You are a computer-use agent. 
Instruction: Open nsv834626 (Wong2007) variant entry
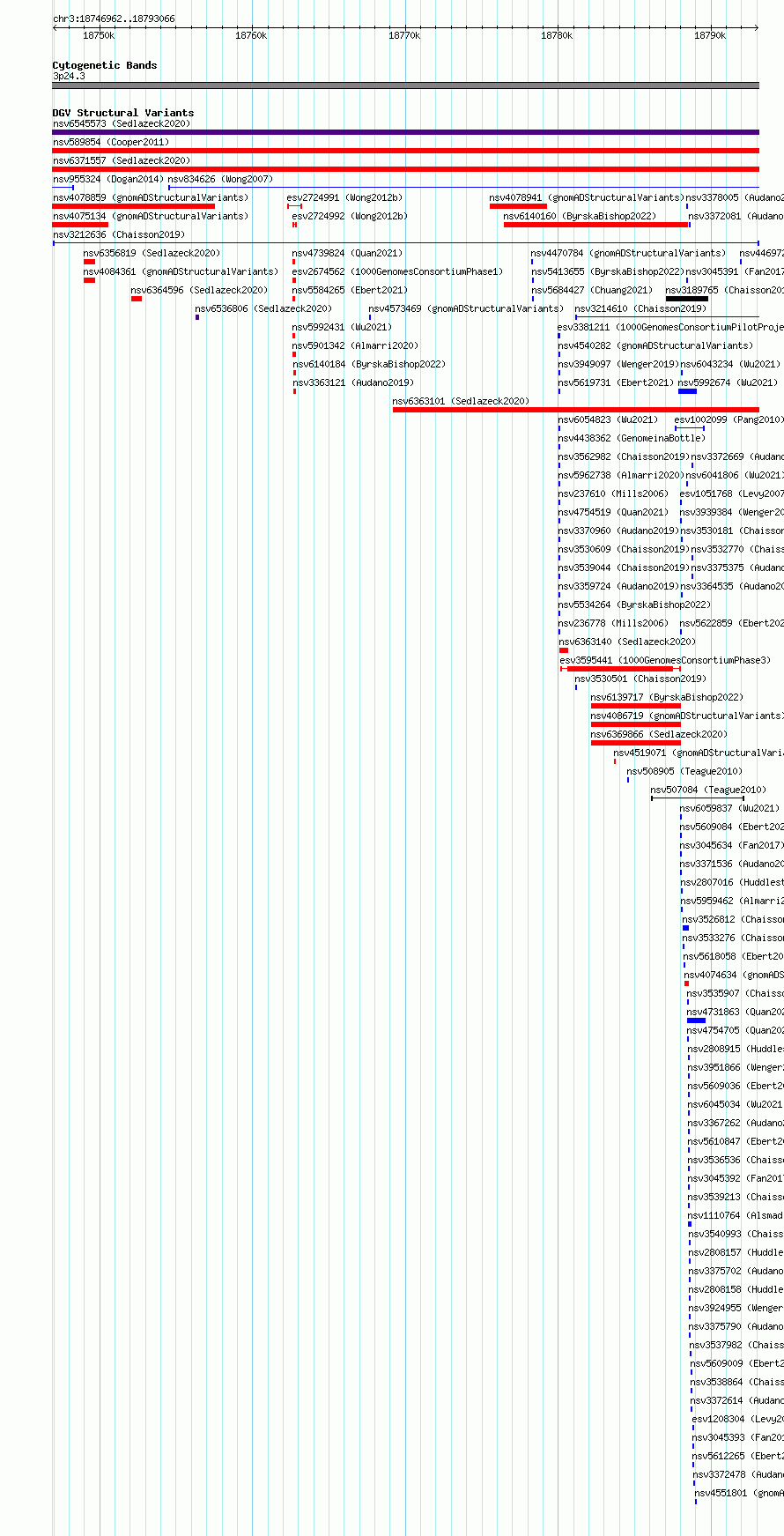[x=220, y=179]
